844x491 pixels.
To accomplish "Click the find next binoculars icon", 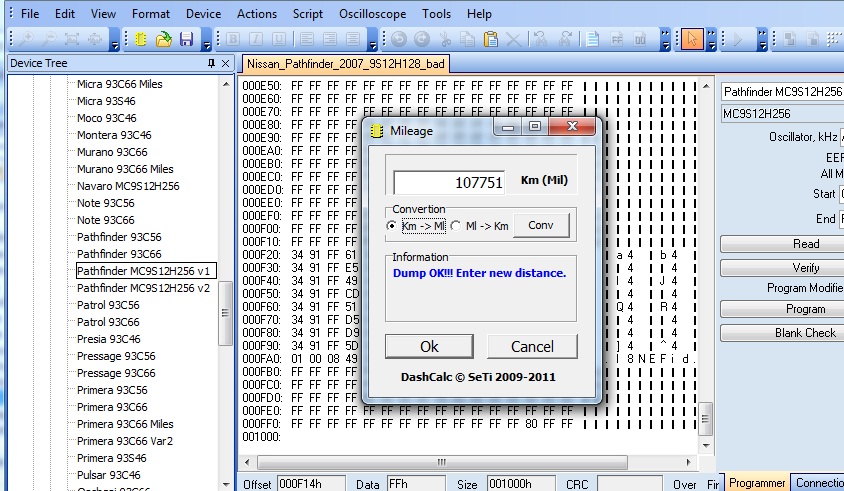I will pyautogui.click(x=565, y=39).
